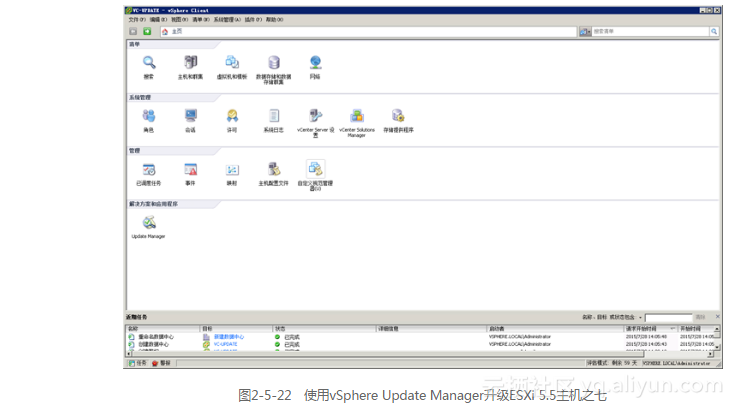Sort tasks by 名称 column header
Screen dimensions: 734x409
point(163,329)
